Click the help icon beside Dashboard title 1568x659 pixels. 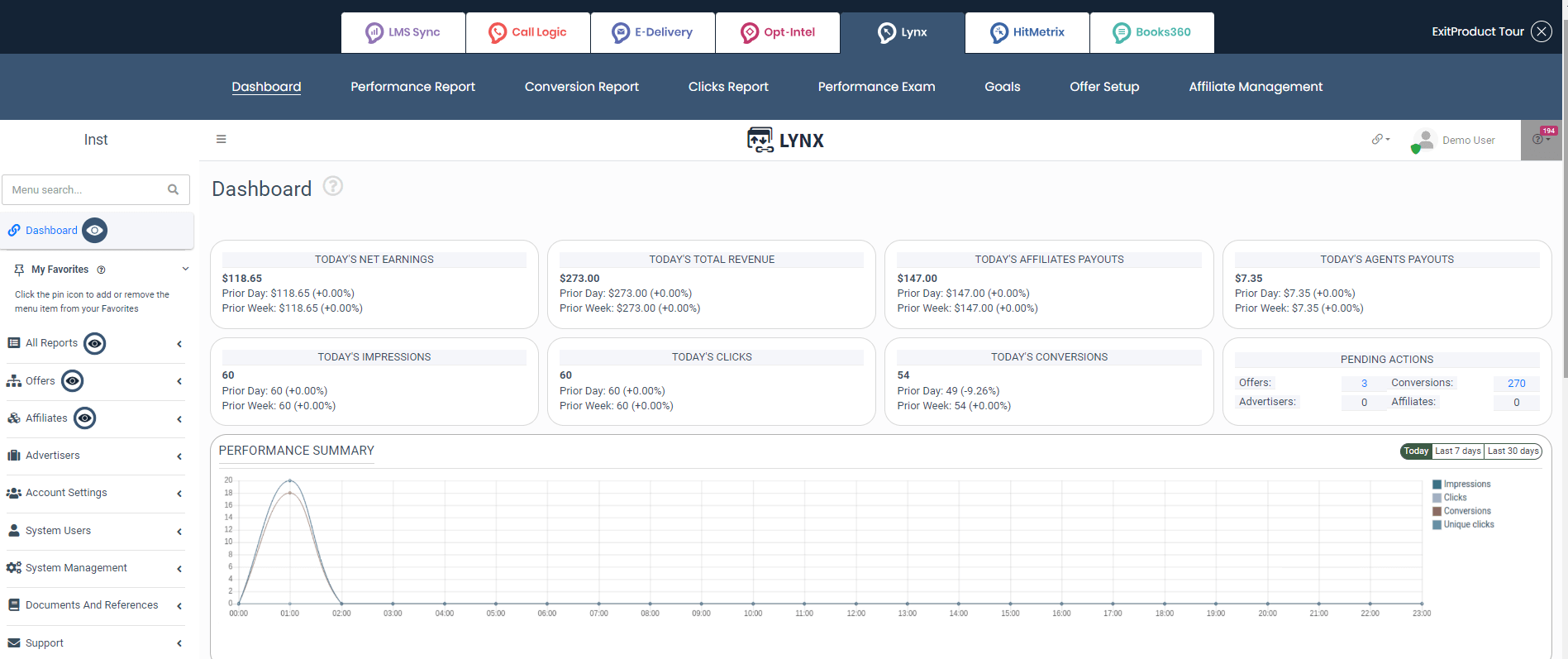point(332,186)
